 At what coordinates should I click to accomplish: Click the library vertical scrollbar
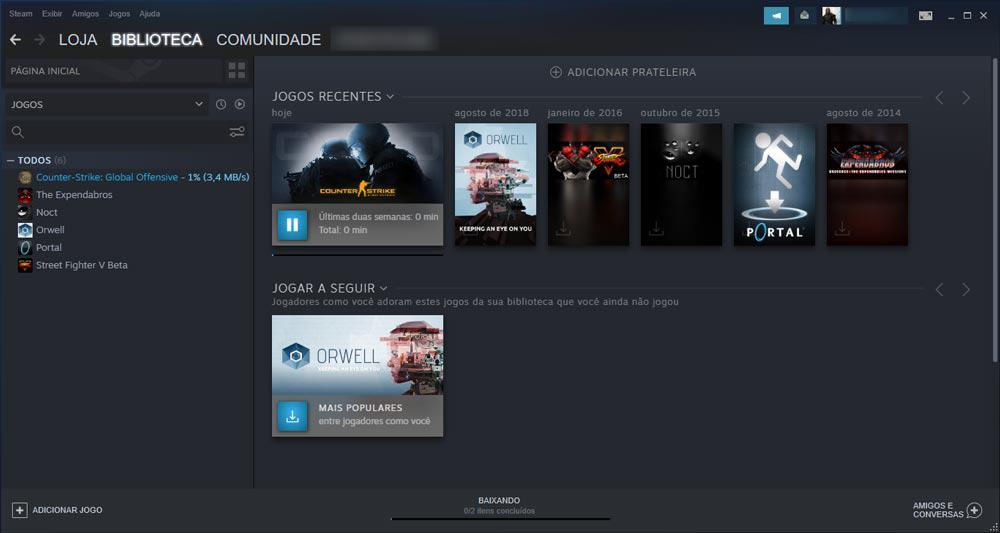[x=996, y=210]
